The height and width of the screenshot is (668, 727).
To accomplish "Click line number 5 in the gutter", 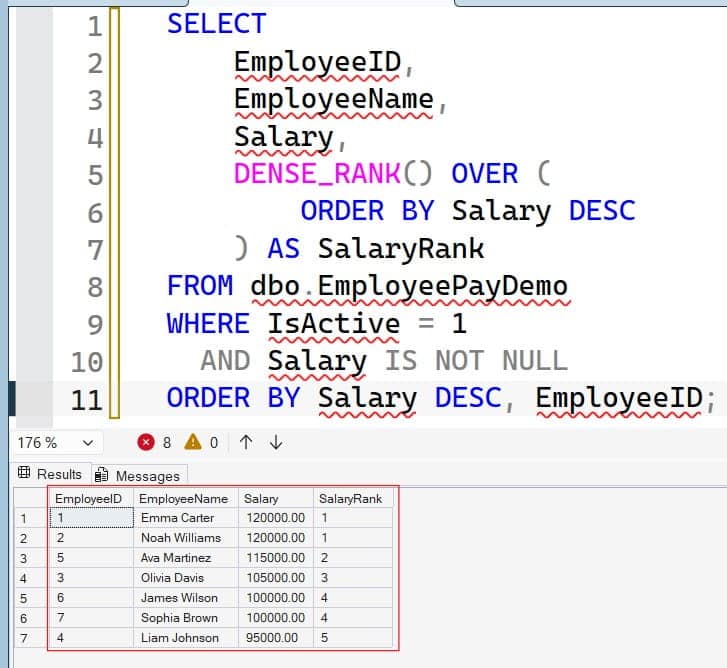I will pyautogui.click(x=95, y=175).
